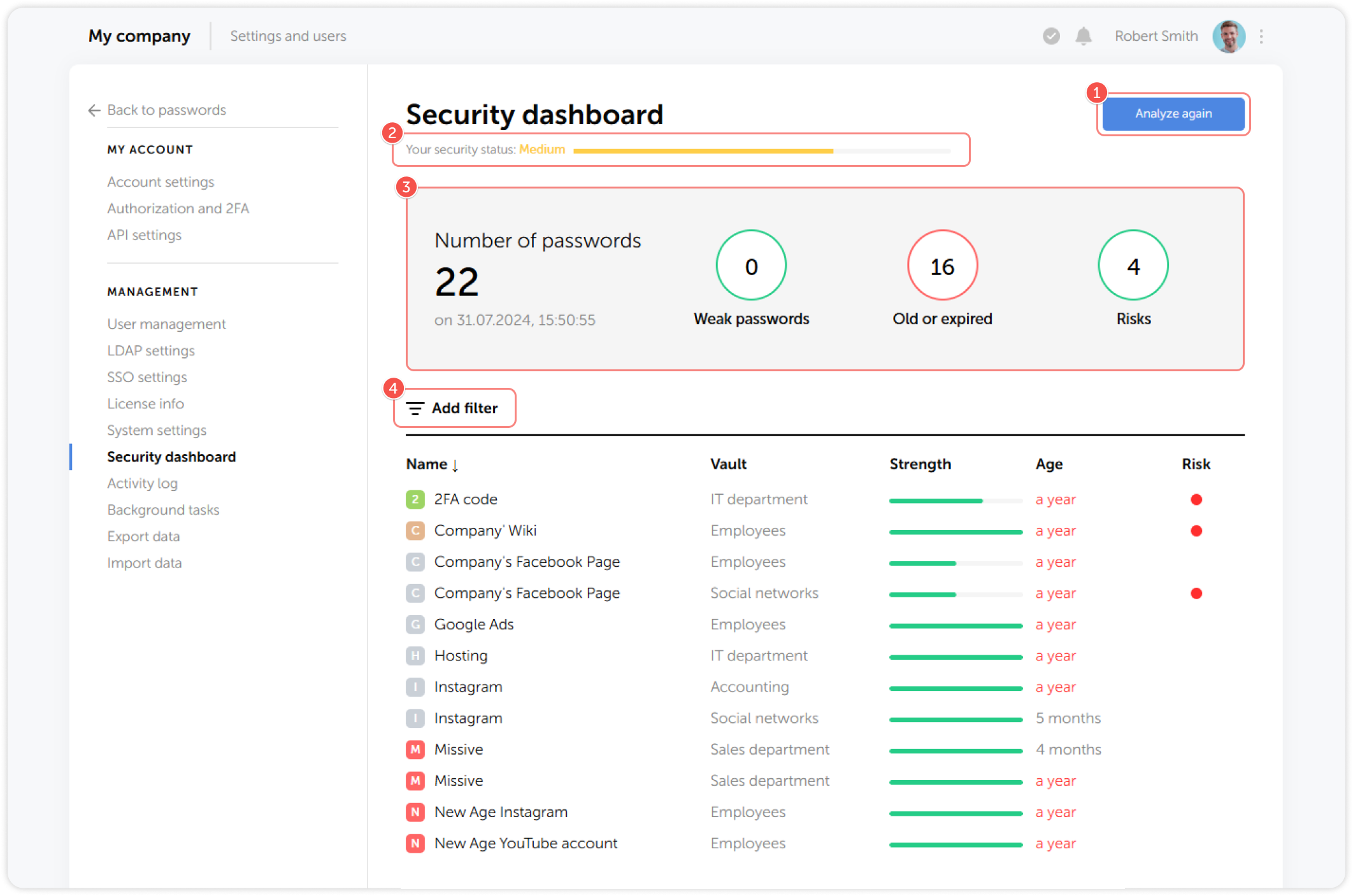
Task: Open the notification bell icon
Action: (x=1083, y=36)
